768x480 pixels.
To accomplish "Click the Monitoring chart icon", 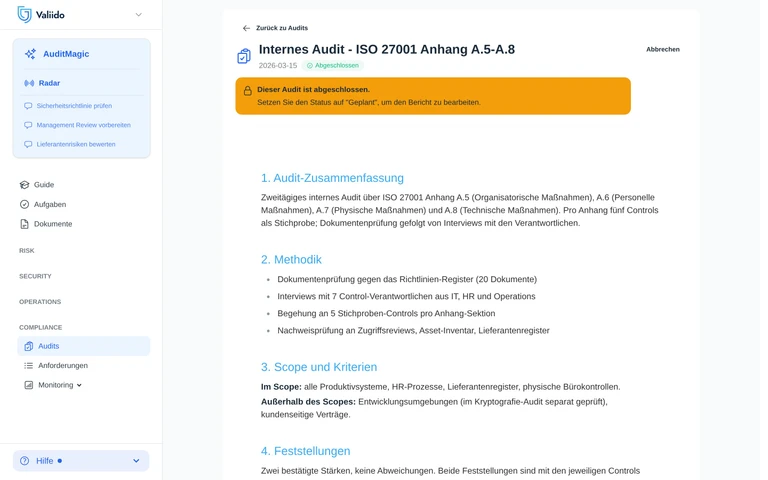I will (29, 385).
